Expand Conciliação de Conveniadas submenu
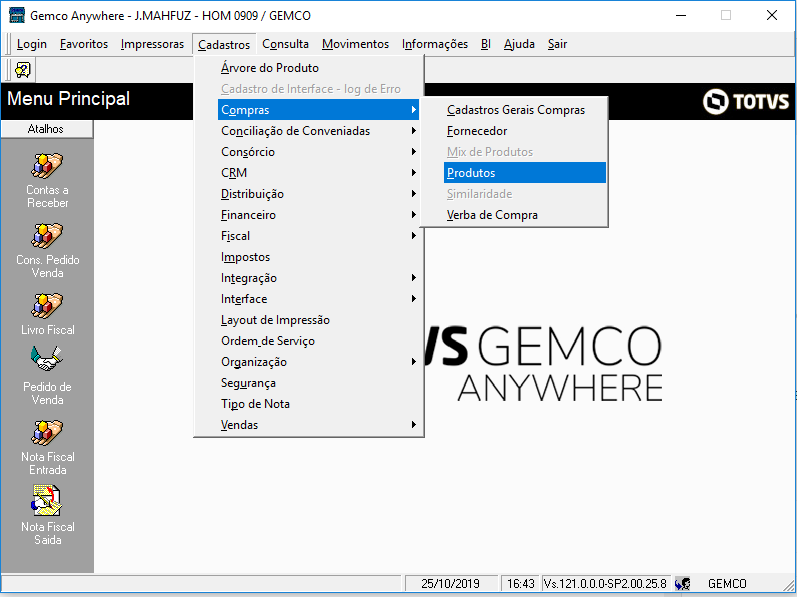Viewport: 797px width, 597px height. (318, 131)
